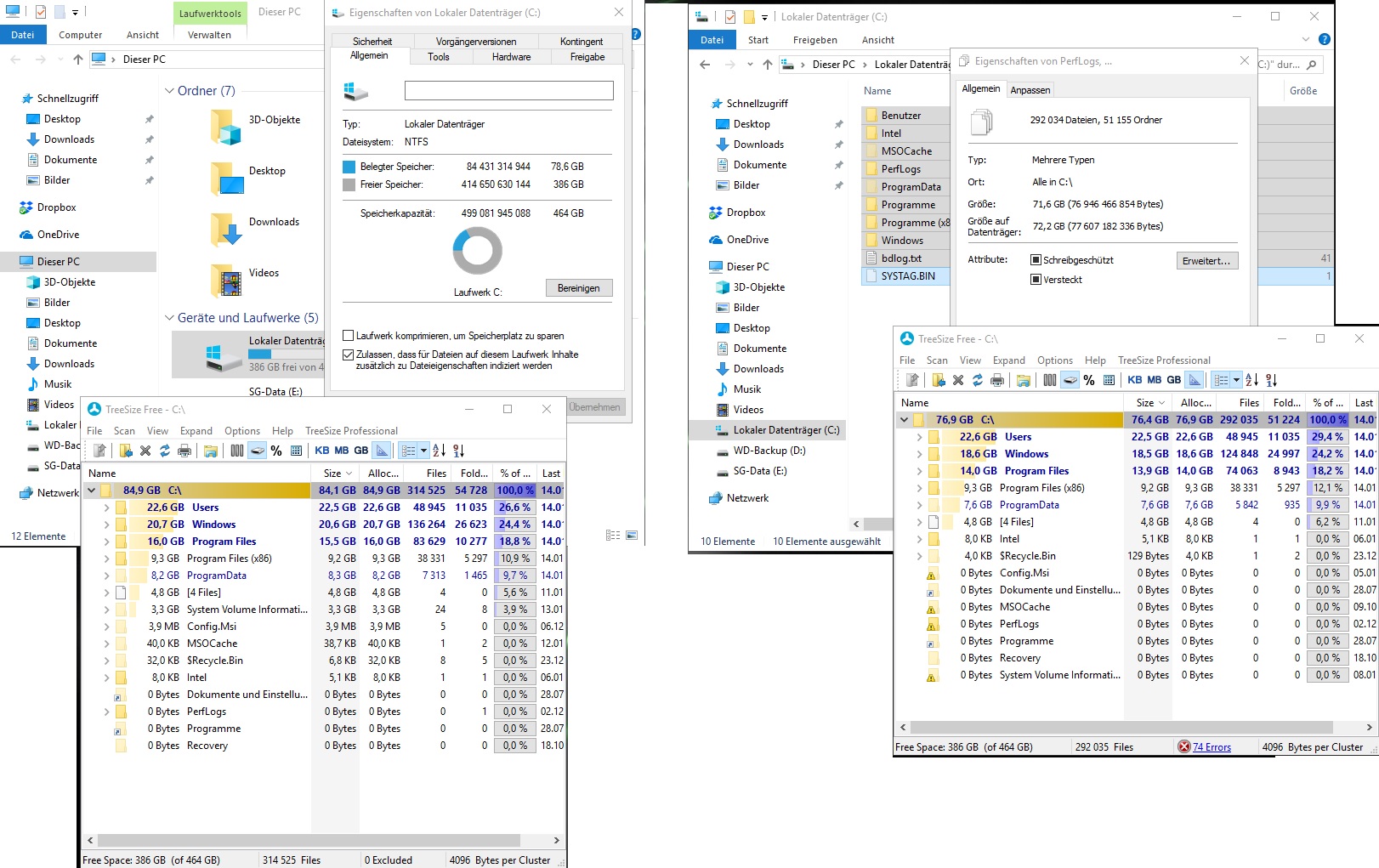
Task: Toggle percent display in 76,9 GB TreeSize window
Action: click(x=1089, y=380)
